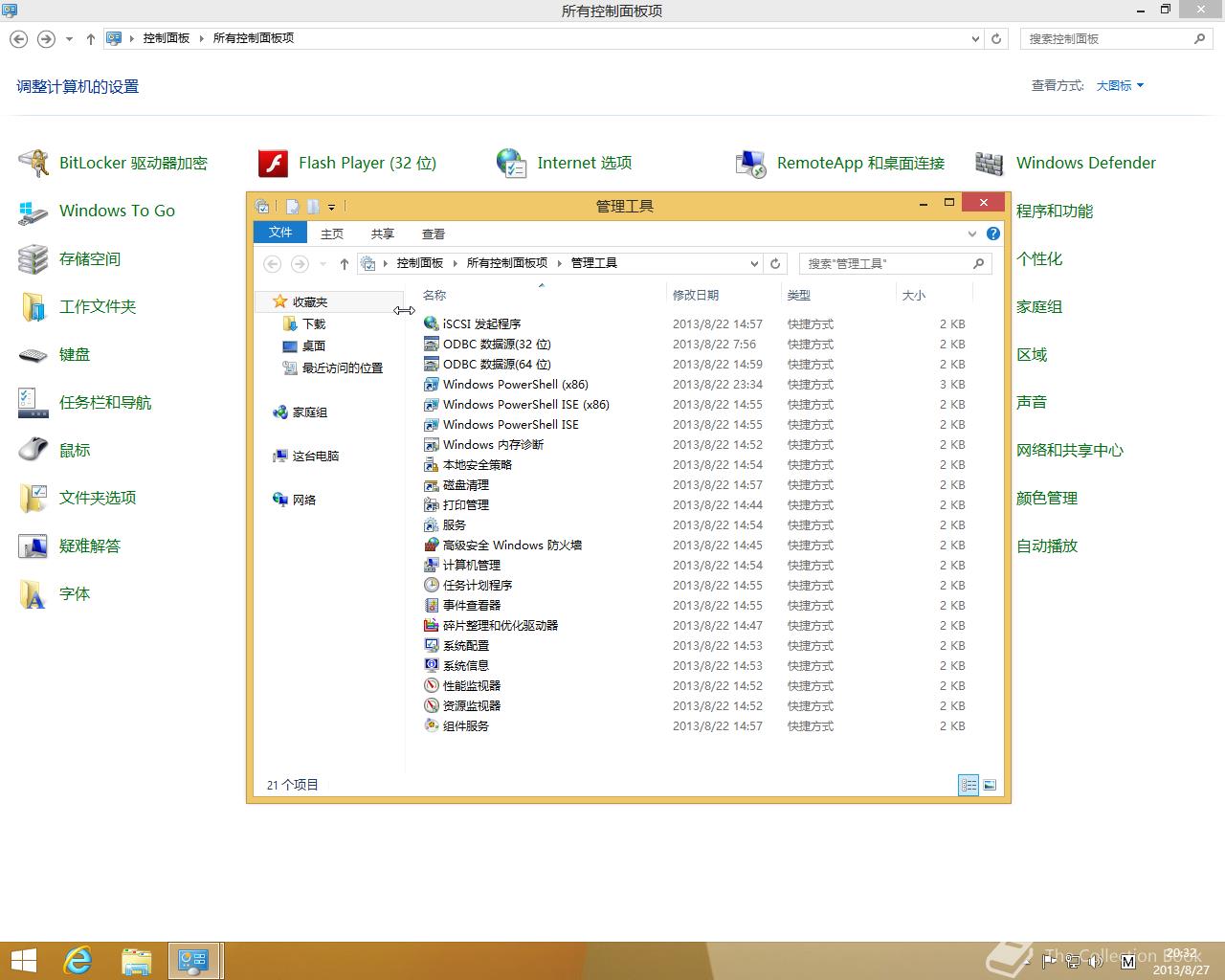1225x980 pixels.
Task: Click the Windows Start button
Action: [23, 960]
